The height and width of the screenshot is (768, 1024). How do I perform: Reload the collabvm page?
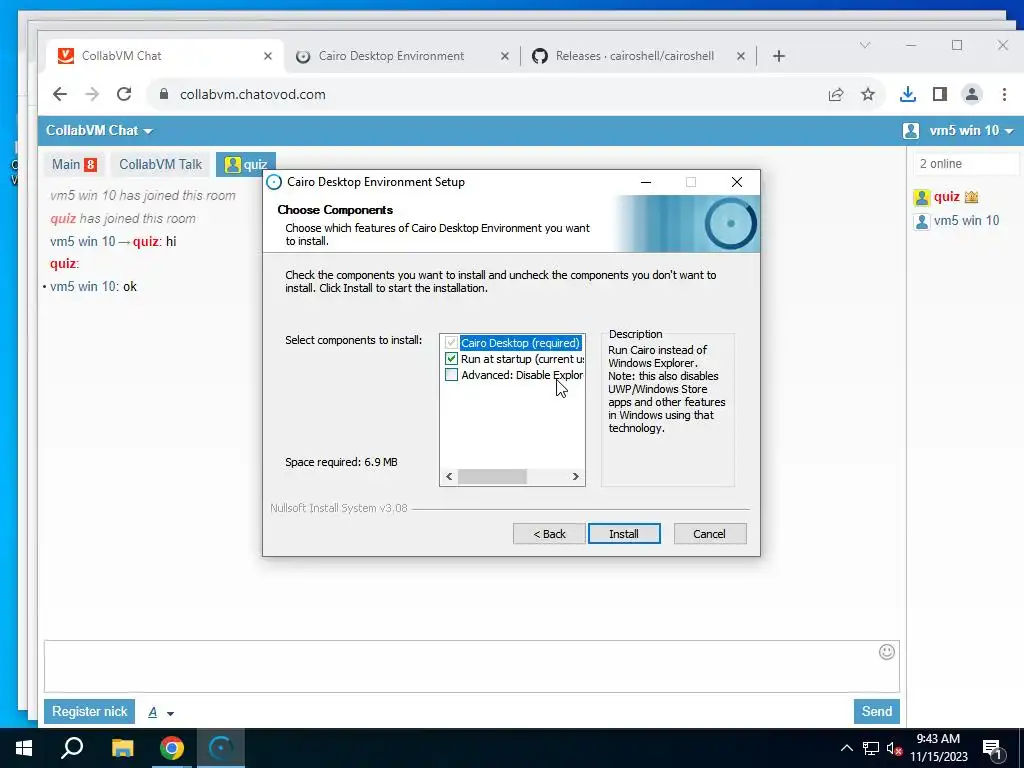(124, 94)
